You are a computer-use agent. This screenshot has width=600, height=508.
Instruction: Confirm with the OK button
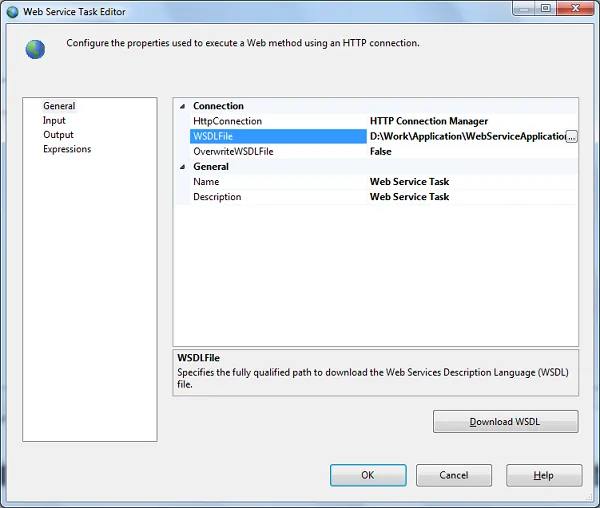point(368,475)
